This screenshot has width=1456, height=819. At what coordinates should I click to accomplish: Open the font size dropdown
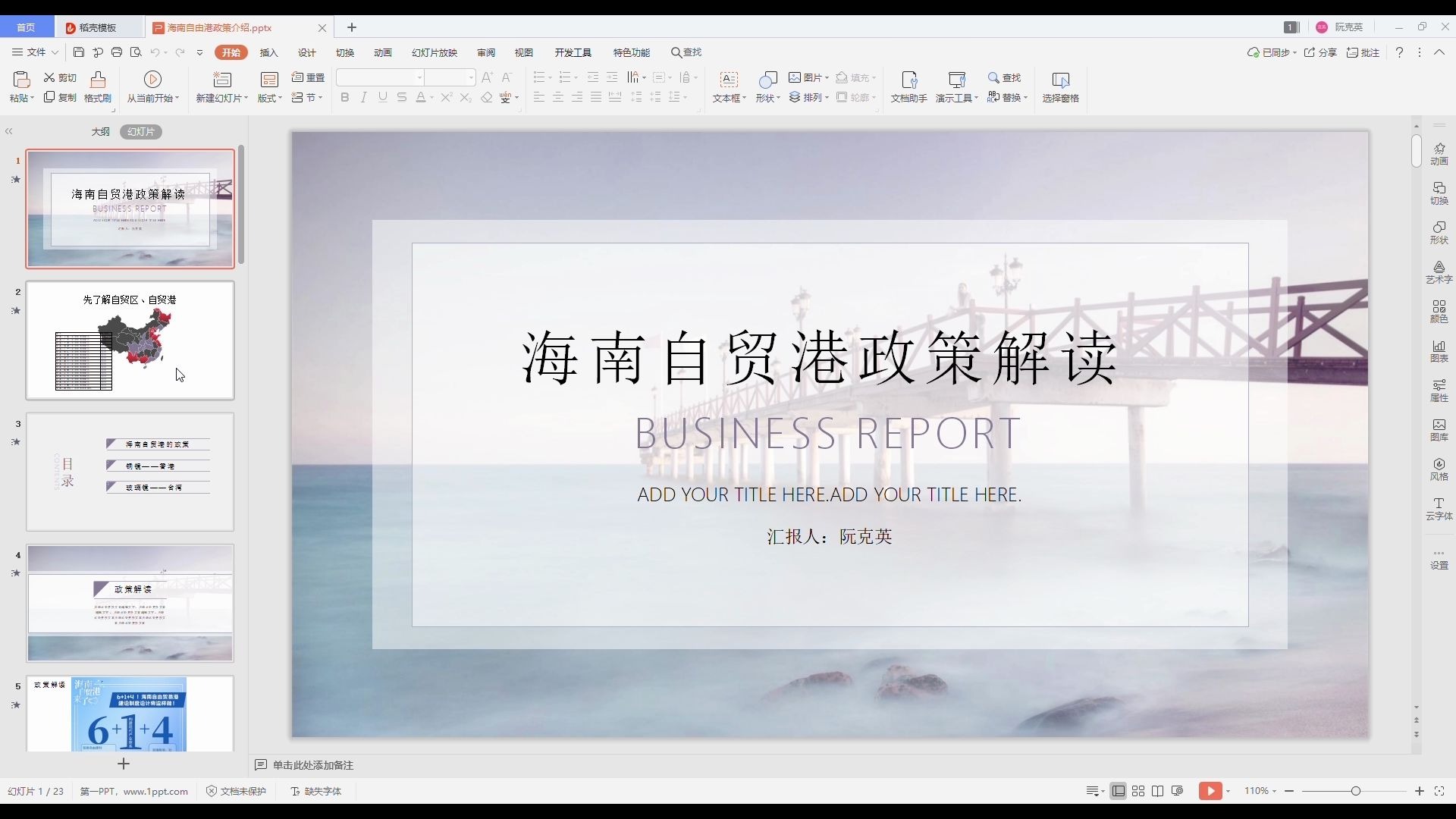pyautogui.click(x=470, y=77)
